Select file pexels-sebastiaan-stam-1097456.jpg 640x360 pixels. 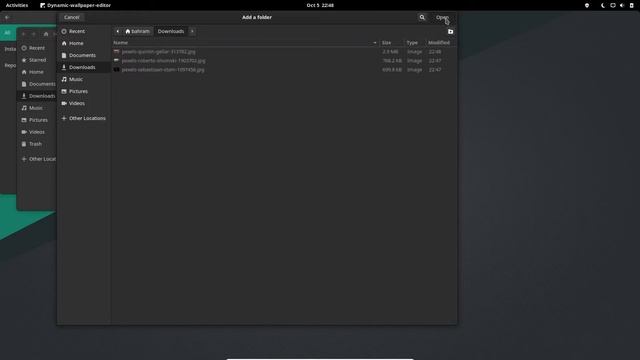pyautogui.click(x=163, y=70)
